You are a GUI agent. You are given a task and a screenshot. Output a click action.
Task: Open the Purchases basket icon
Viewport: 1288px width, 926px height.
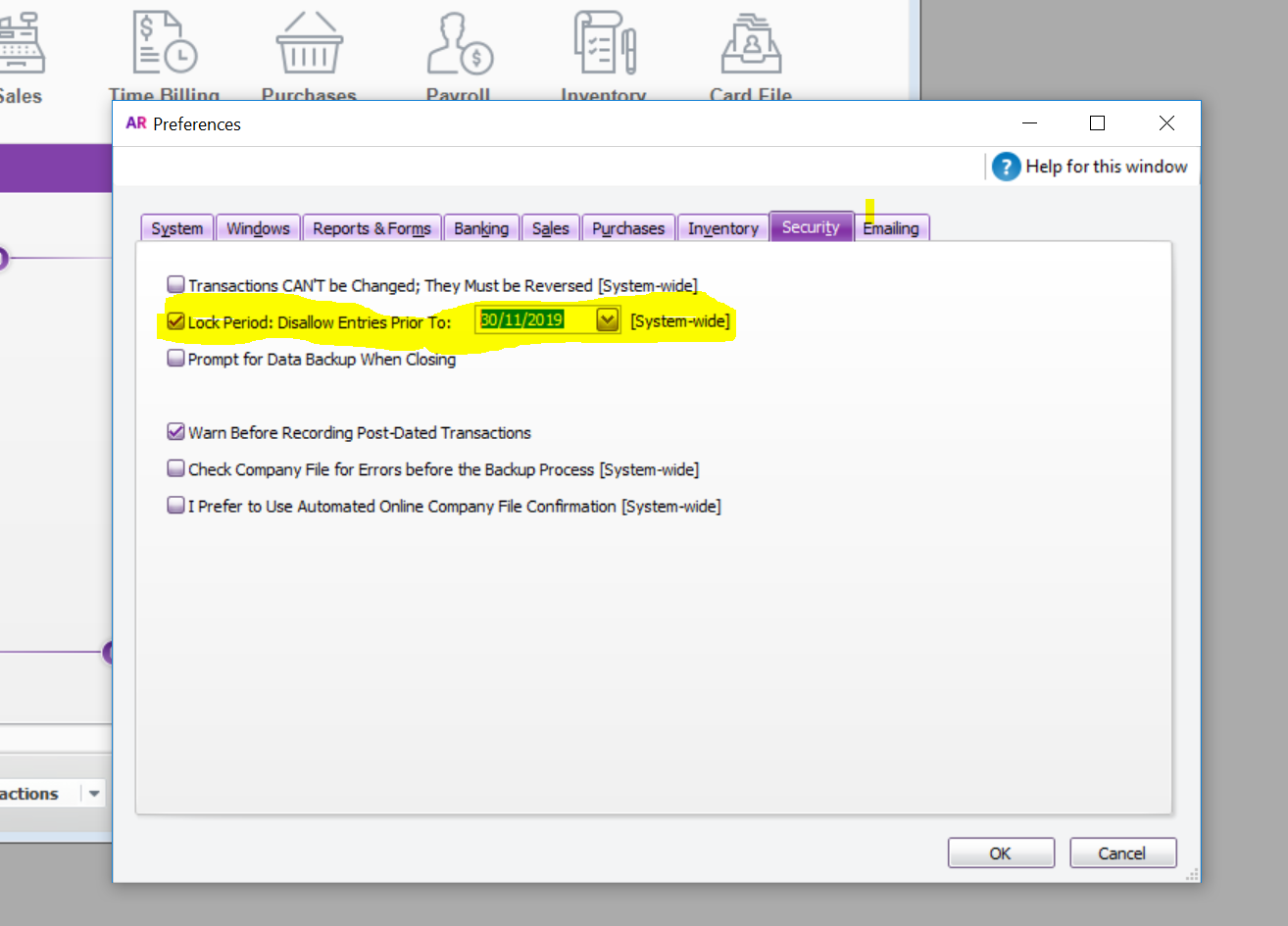[309, 43]
